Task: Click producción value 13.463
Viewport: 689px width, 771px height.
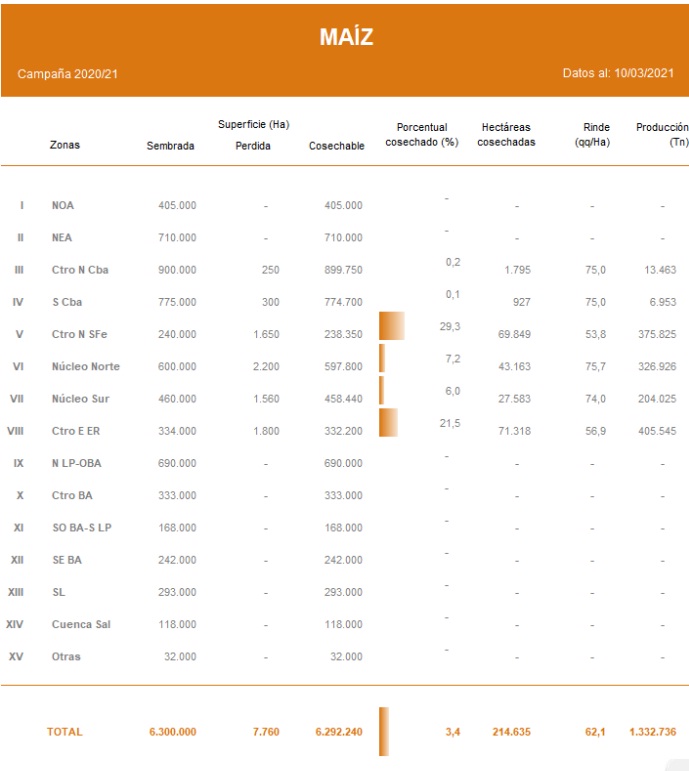Action: [660, 270]
